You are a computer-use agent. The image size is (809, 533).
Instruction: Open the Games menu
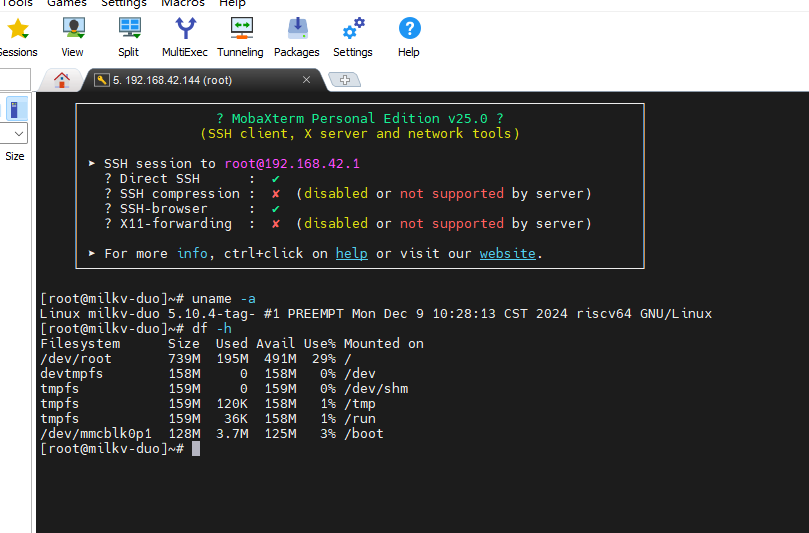67,4
